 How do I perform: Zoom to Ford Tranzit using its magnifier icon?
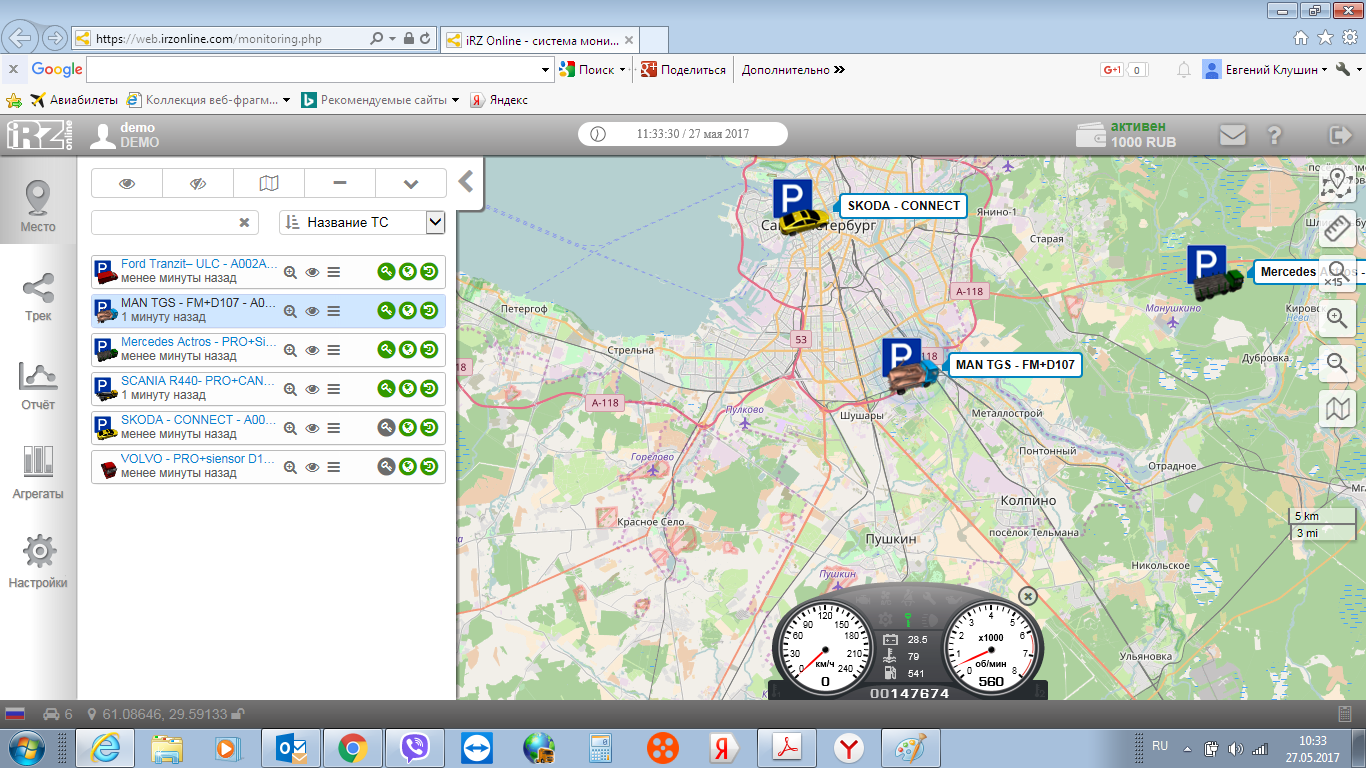pos(290,272)
